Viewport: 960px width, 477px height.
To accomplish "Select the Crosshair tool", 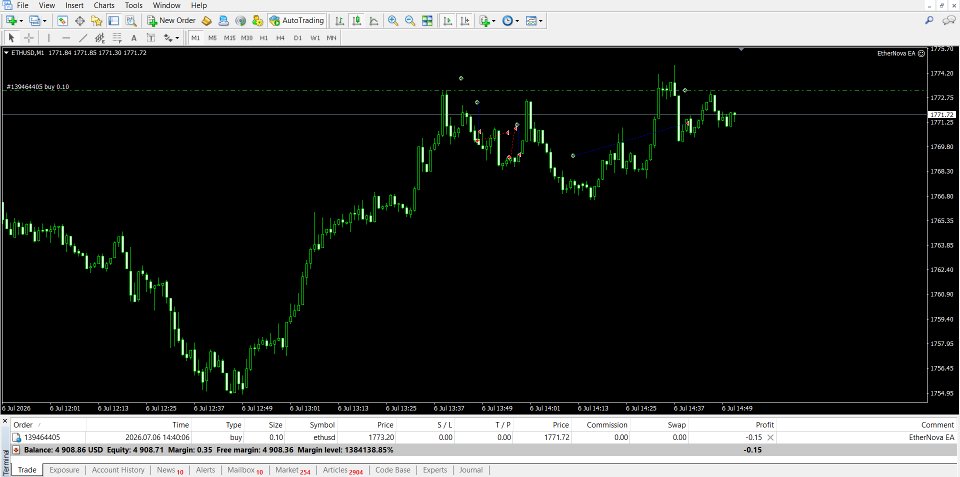I will 29,38.
